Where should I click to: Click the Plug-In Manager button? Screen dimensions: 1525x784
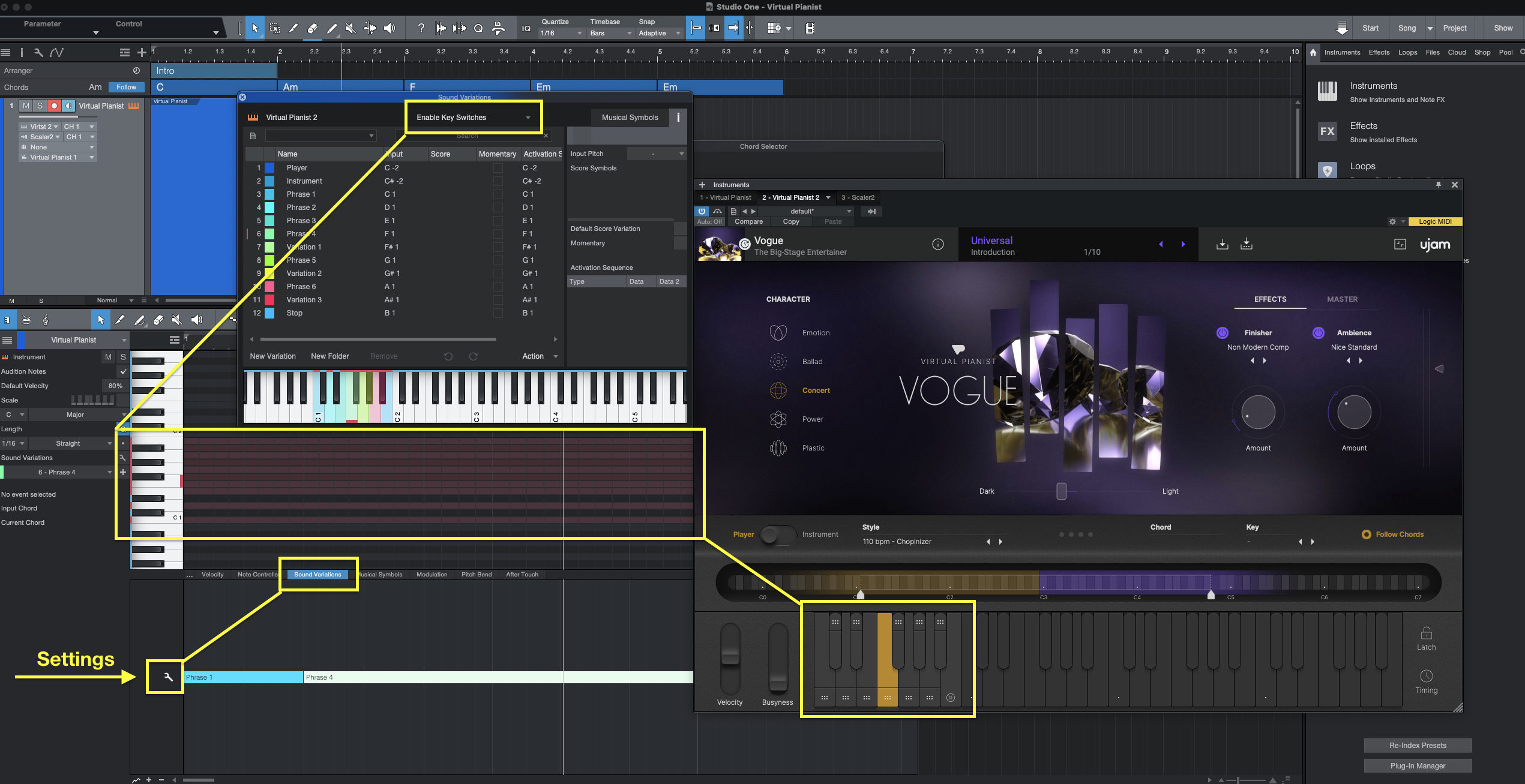[1418, 766]
